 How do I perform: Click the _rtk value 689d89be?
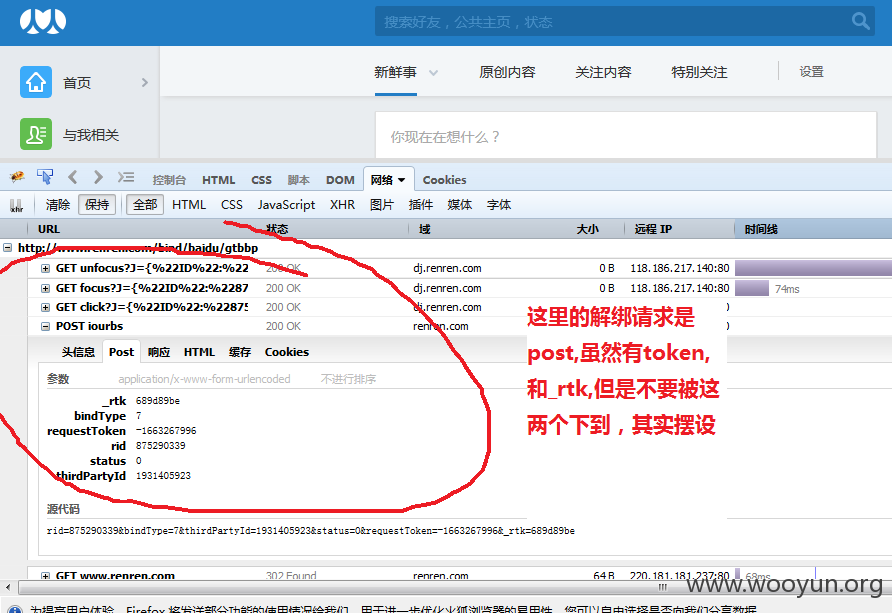click(158, 401)
